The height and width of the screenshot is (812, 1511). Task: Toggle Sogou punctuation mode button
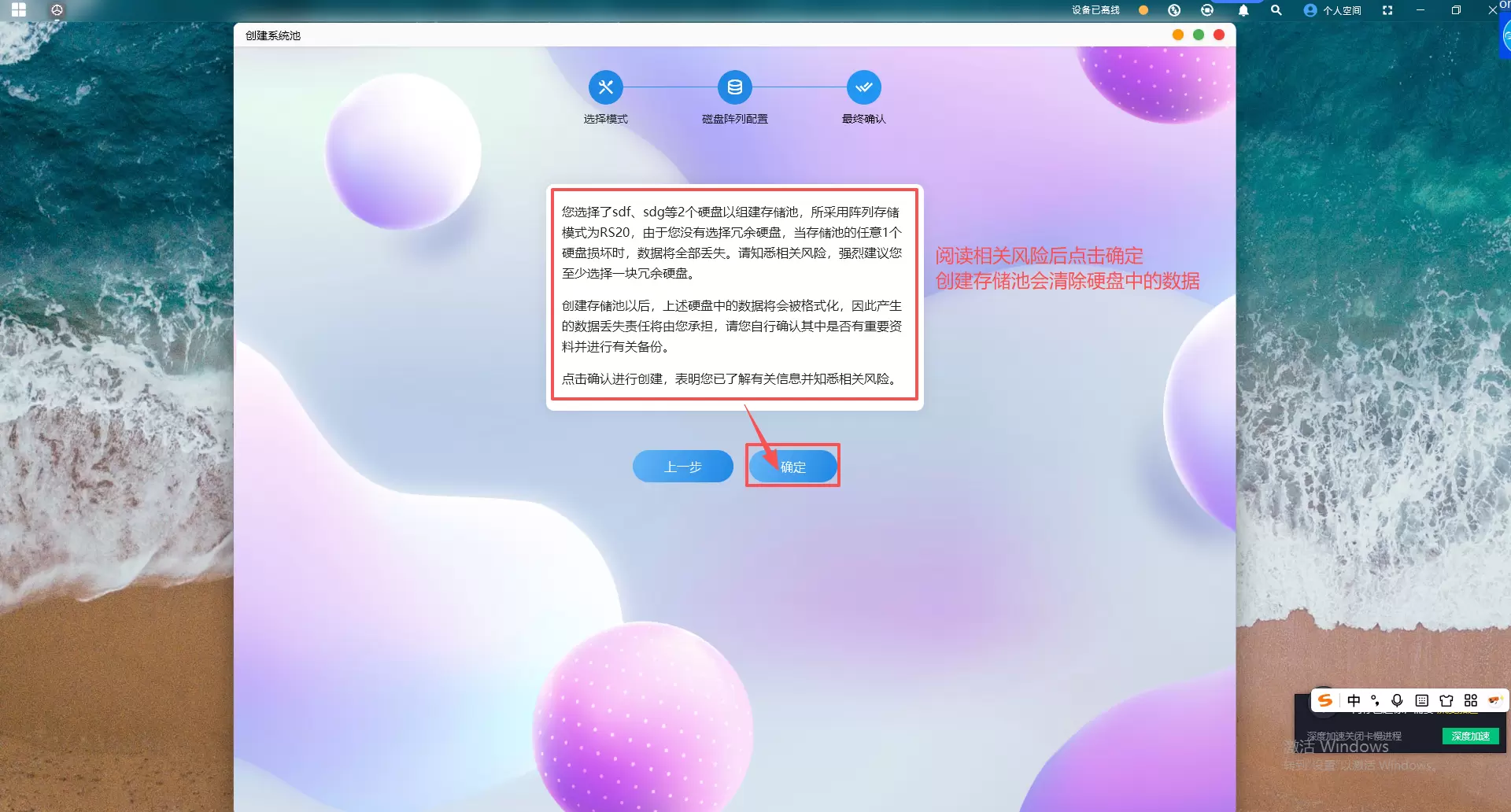(x=1375, y=700)
